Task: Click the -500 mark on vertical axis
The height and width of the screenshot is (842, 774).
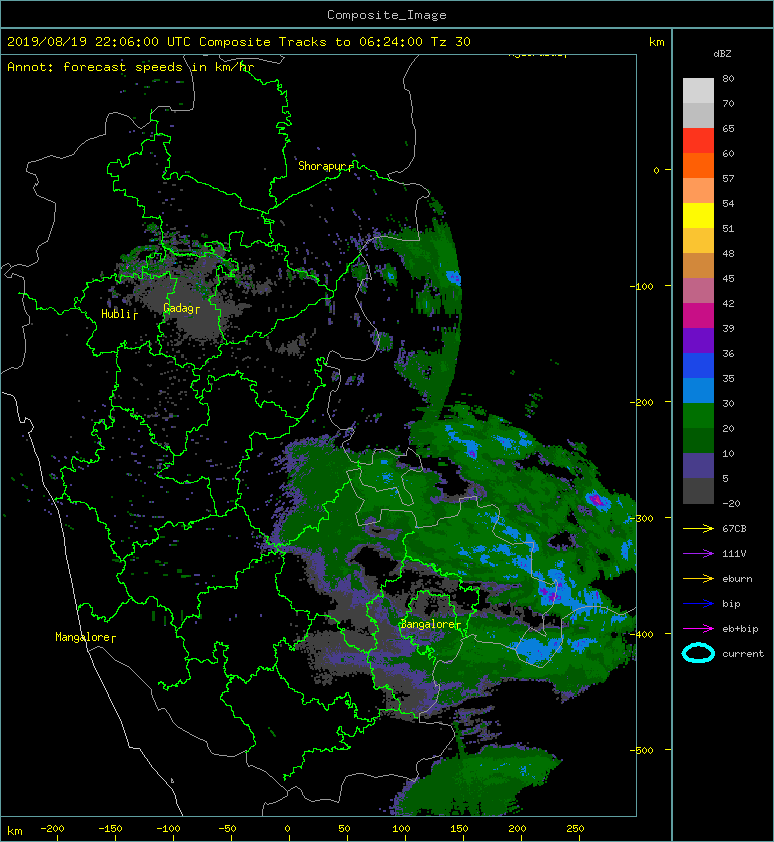Action: (641, 750)
